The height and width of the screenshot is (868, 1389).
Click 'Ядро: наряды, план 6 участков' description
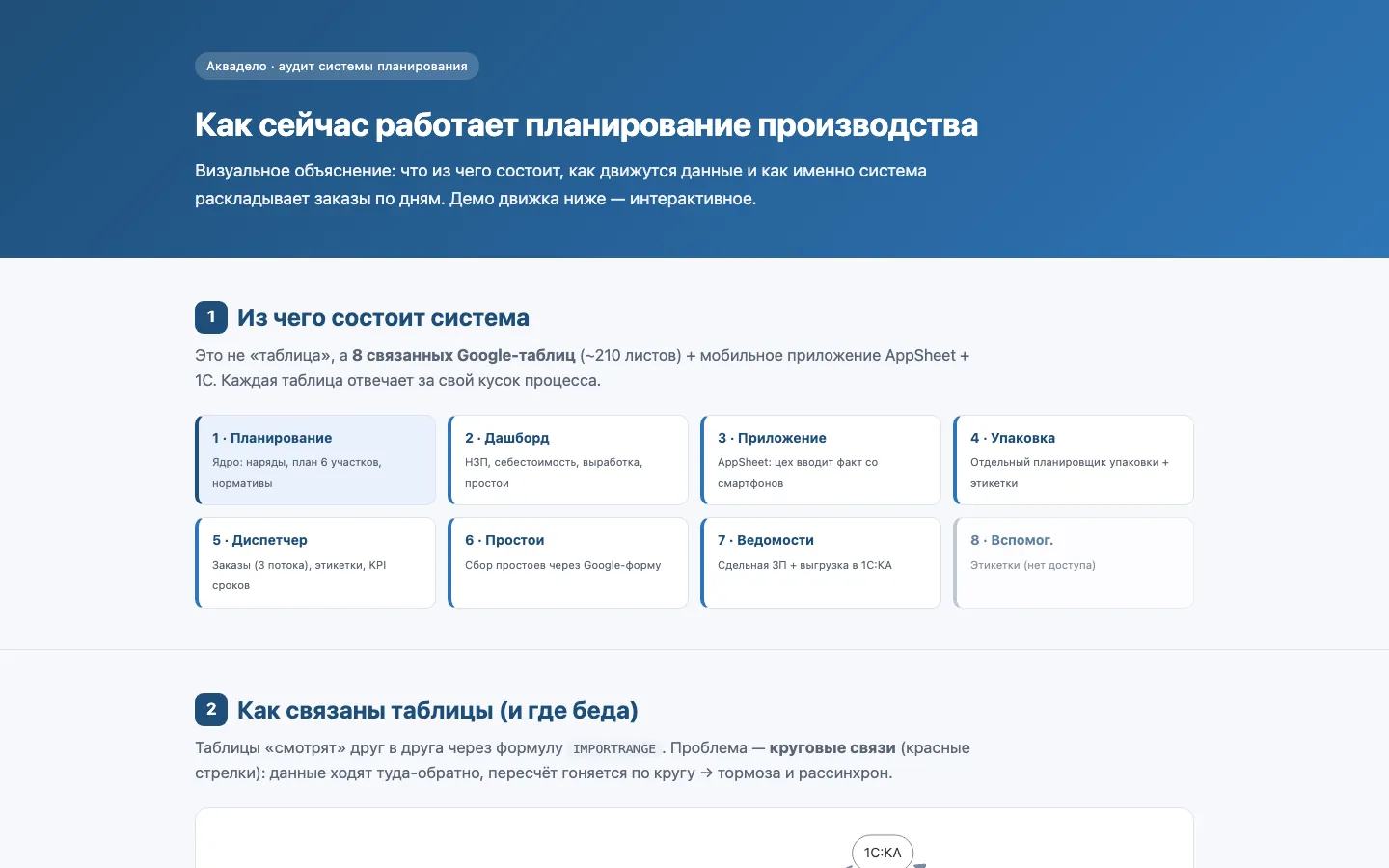(297, 473)
